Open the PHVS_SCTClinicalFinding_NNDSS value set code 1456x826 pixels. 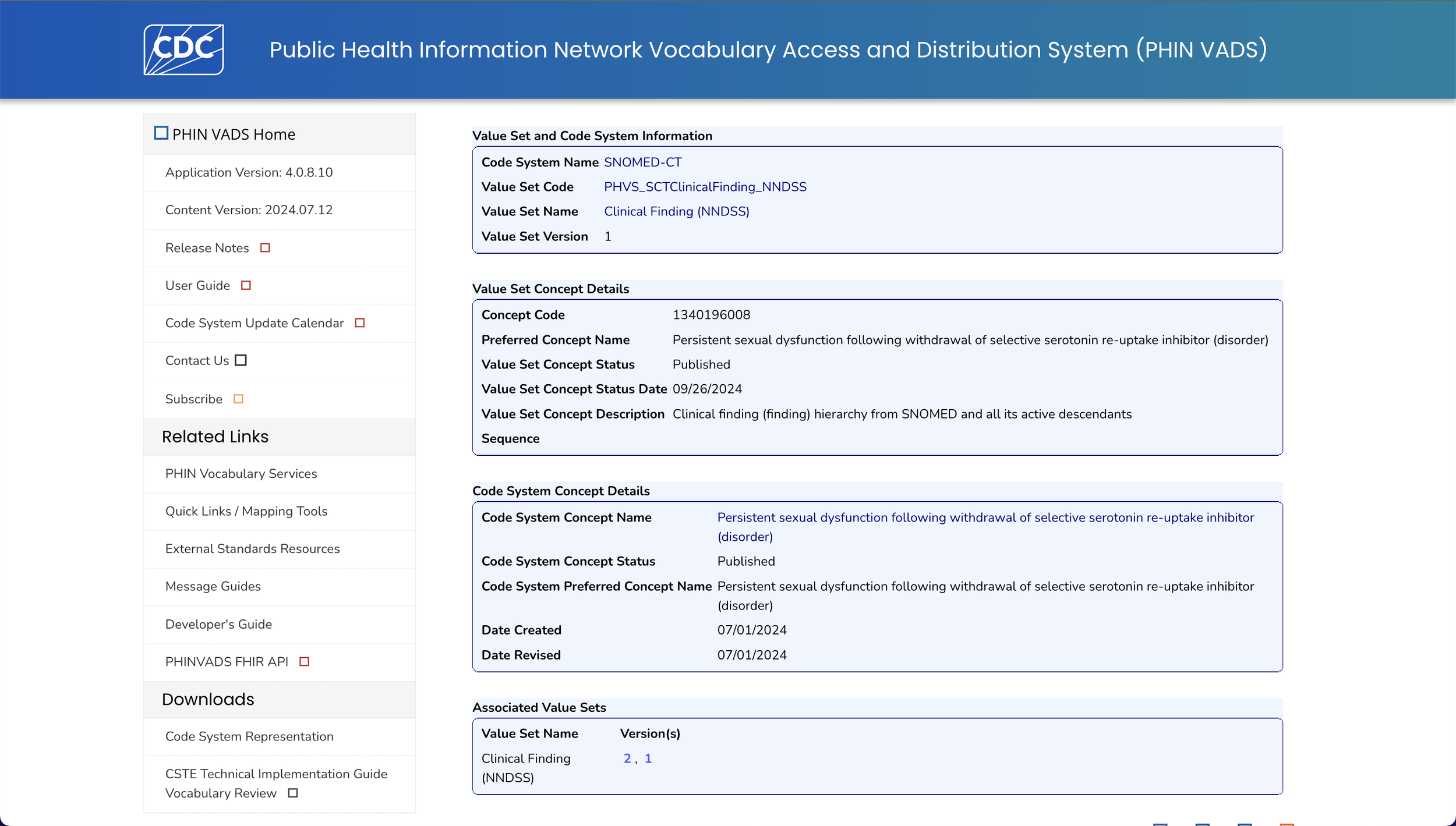pyautogui.click(x=705, y=187)
